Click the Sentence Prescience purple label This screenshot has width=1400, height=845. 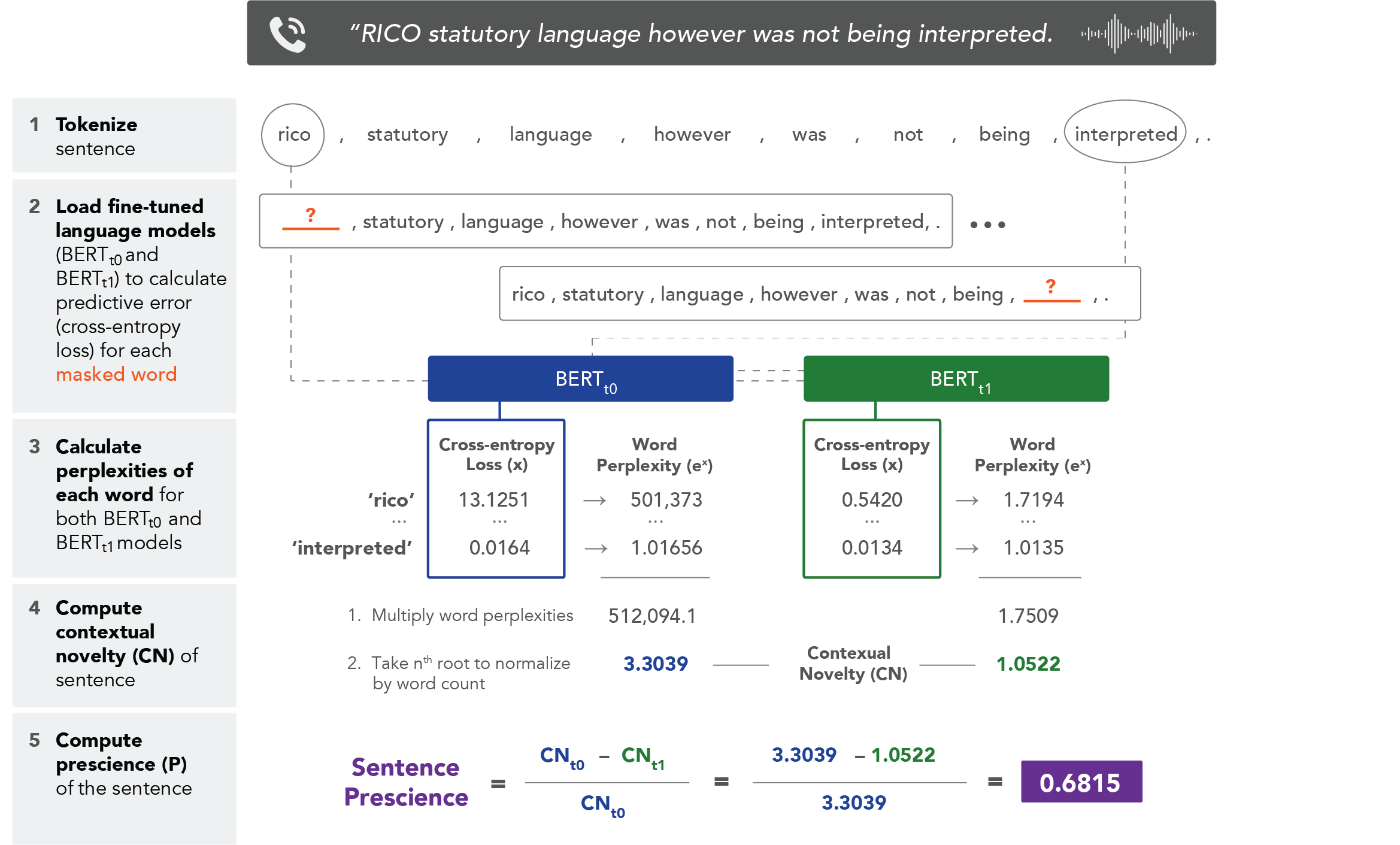[x=406, y=782]
